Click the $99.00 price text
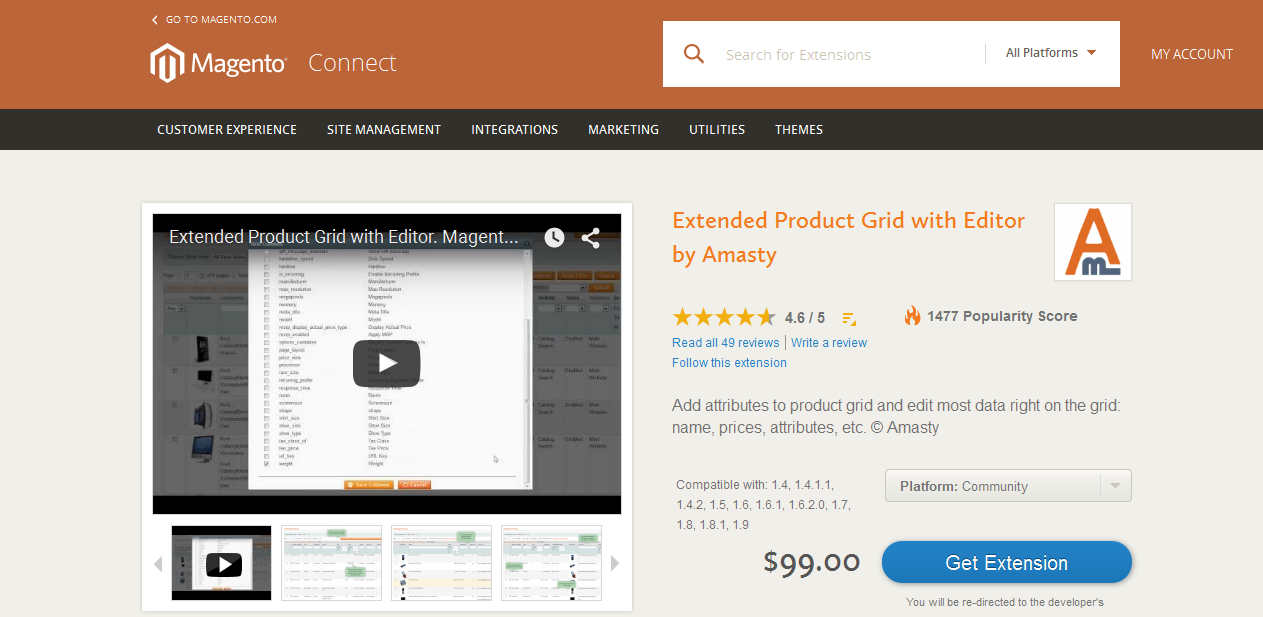The image size is (1263, 617). tap(812, 562)
